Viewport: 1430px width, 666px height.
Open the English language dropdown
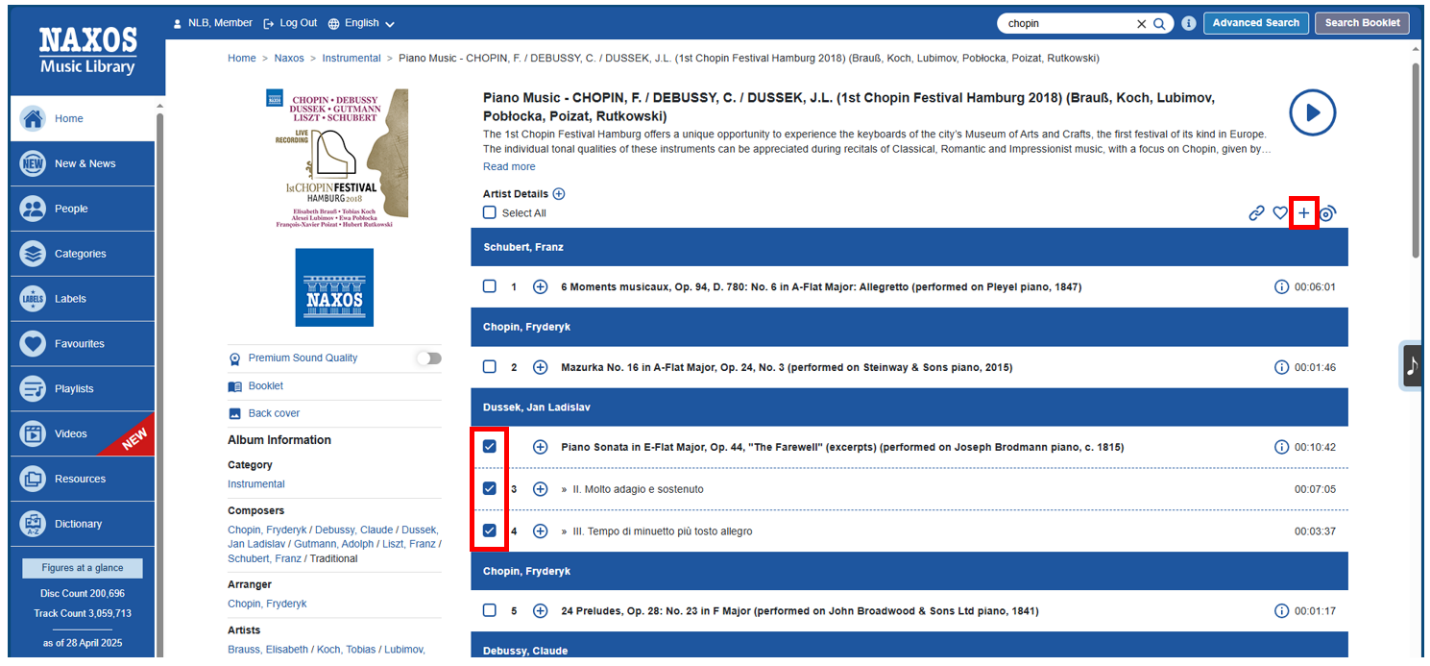361,23
